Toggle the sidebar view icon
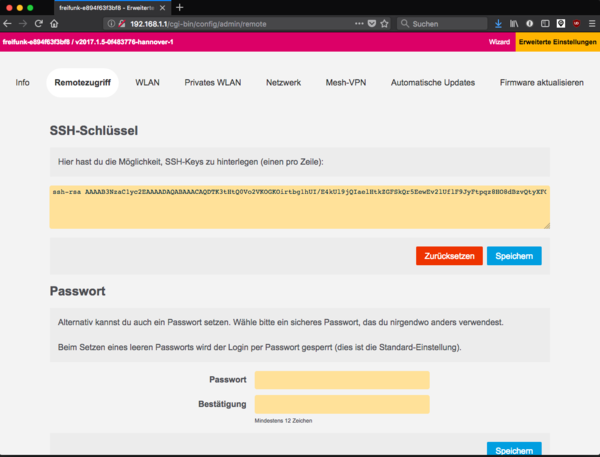The height and width of the screenshot is (457, 600). point(545,24)
